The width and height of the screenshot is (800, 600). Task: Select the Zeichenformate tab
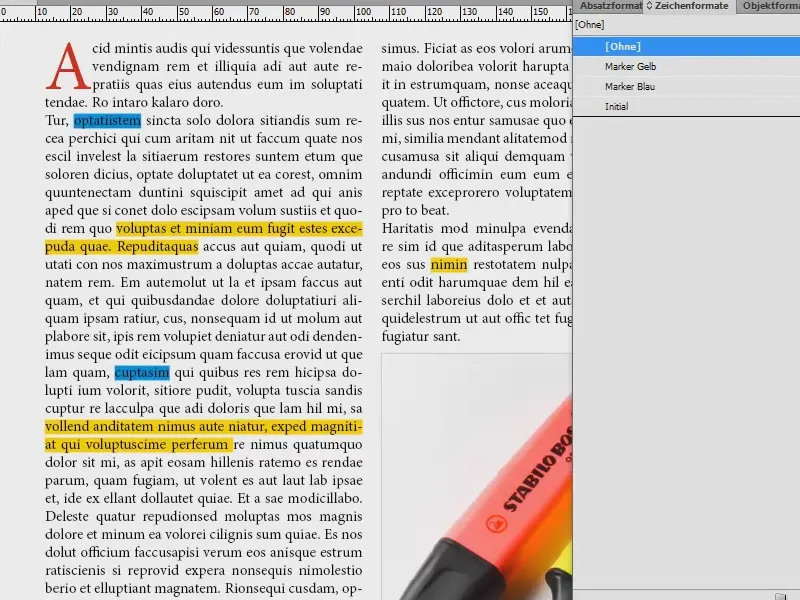coord(692,6)
